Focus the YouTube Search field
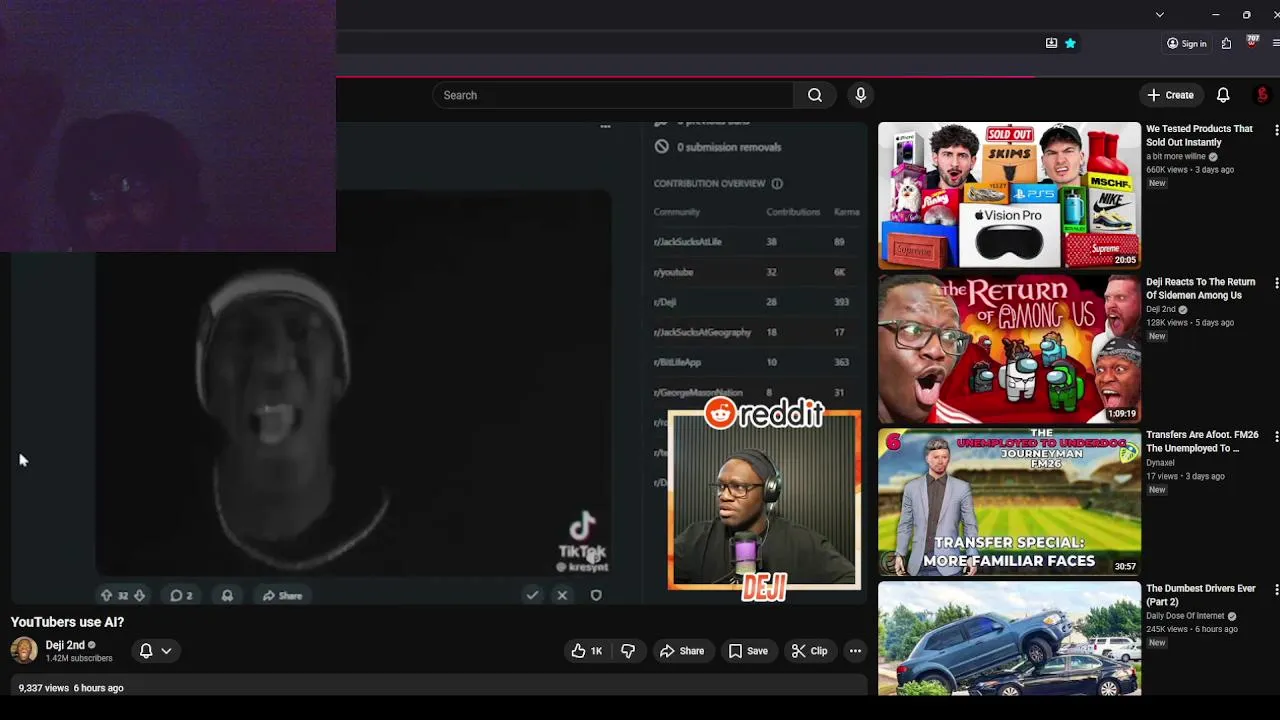1280x720 pixels. [x=613, y=95]
